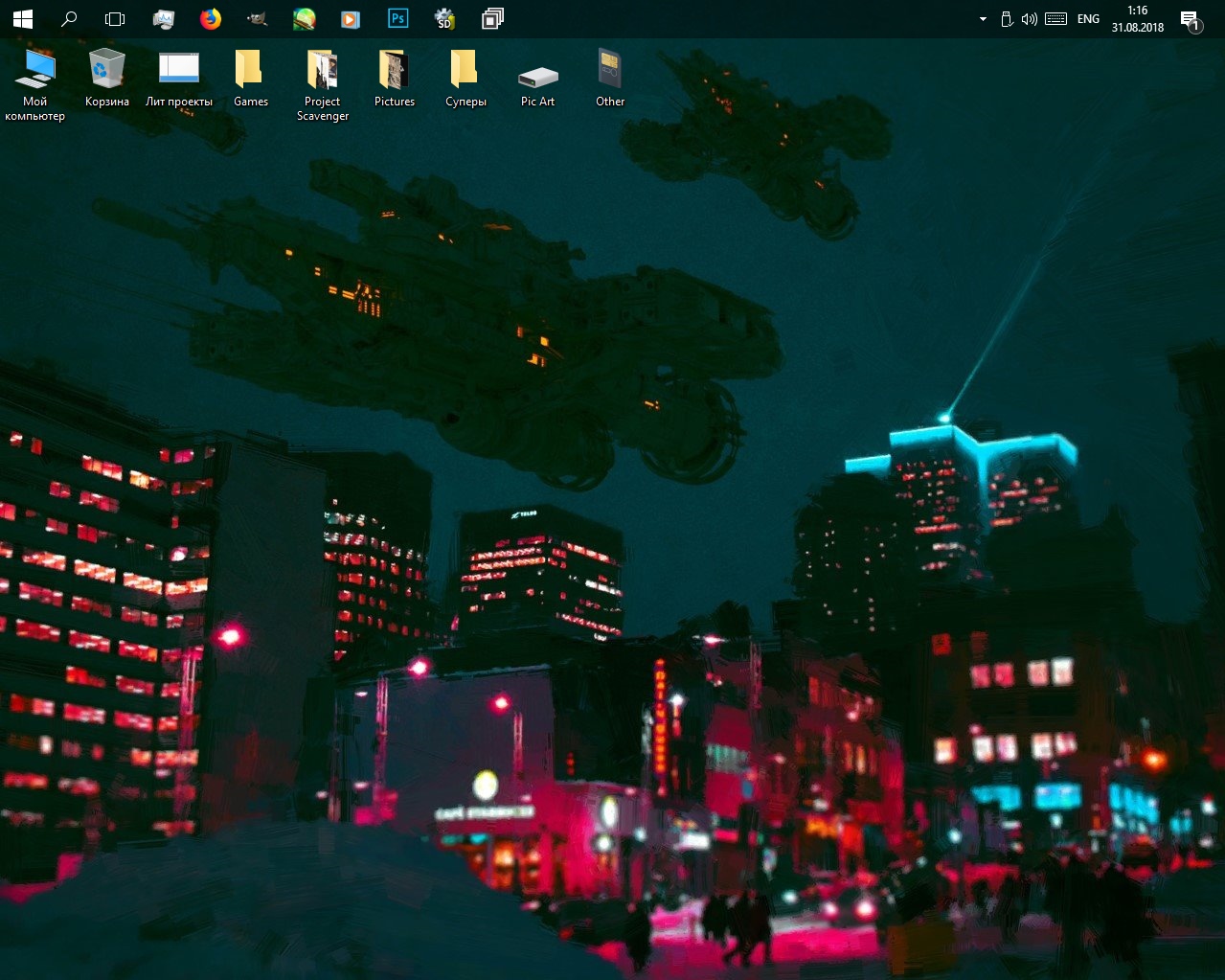Launch Firefox from the taskbar
The width and height of the screenshot is (1225, 980).
tap(211, 19)
